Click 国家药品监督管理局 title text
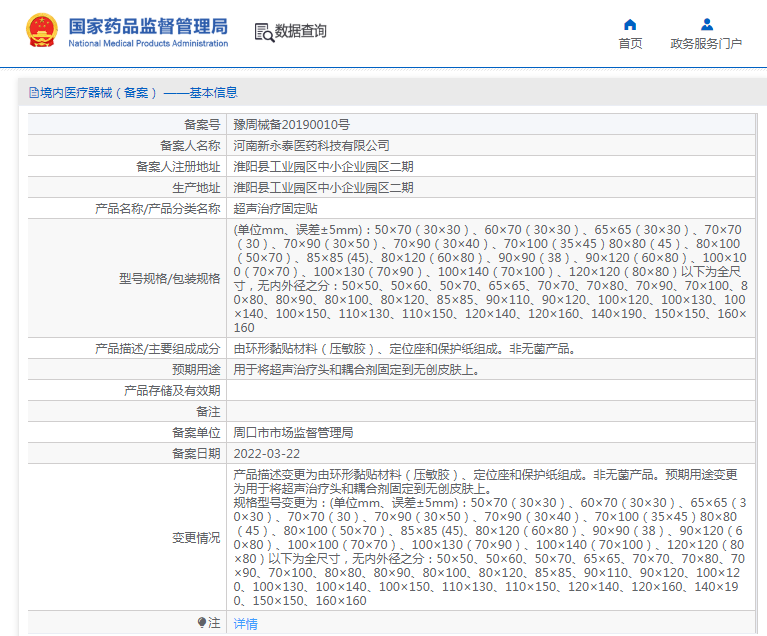 (148, 26)
